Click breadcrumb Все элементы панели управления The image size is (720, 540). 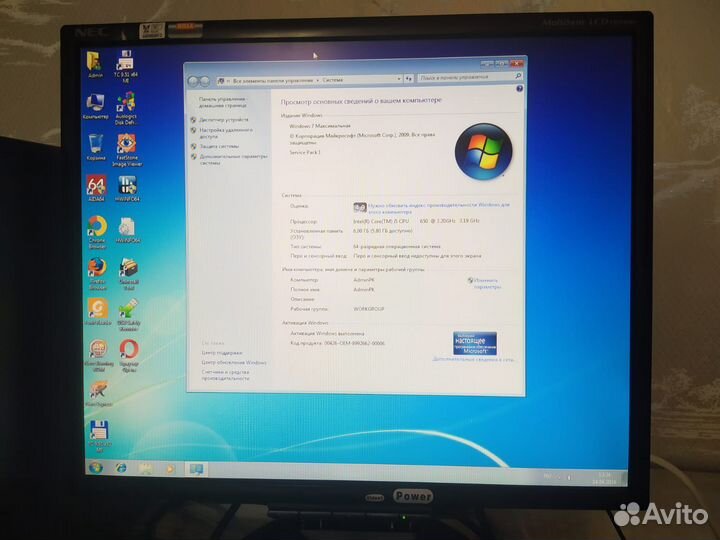pyautogui.click(x=273, y=80)
